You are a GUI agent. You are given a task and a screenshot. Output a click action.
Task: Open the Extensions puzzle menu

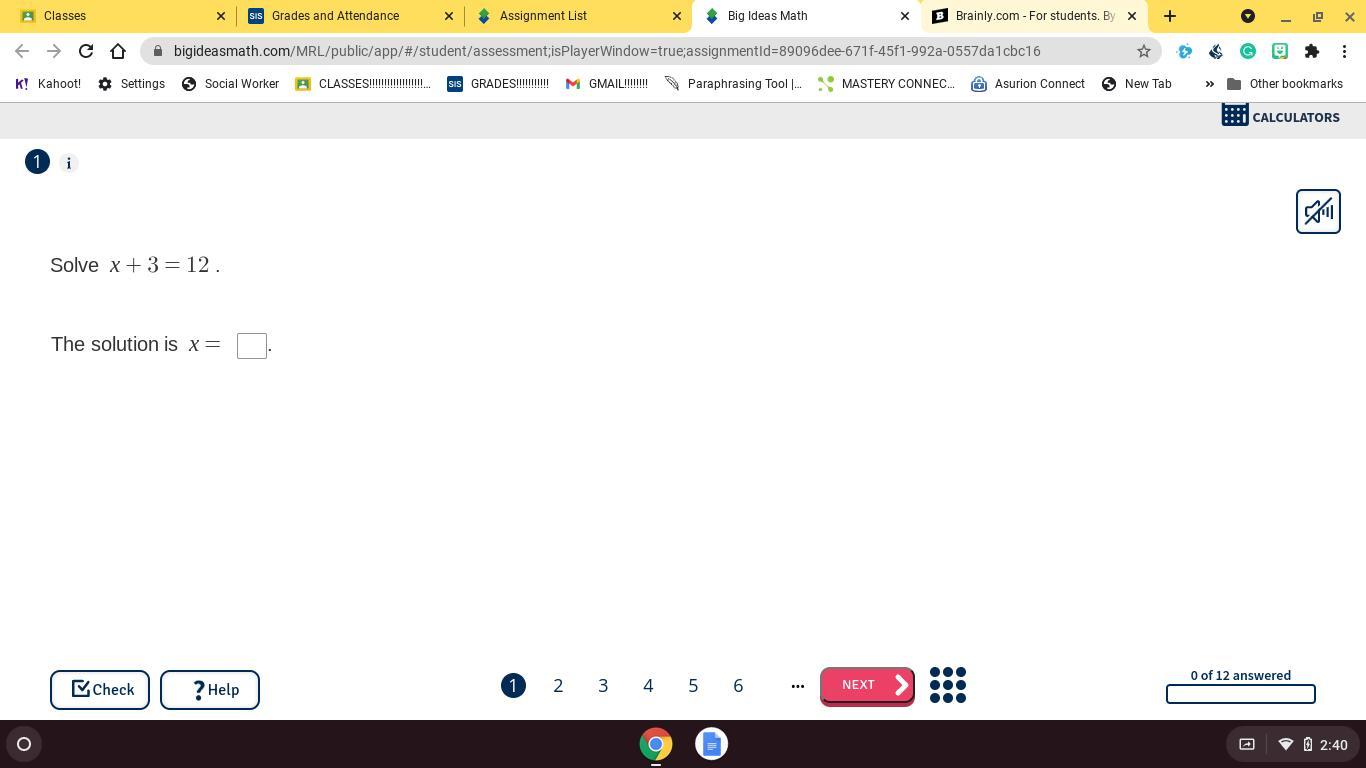pos(1312,51)
